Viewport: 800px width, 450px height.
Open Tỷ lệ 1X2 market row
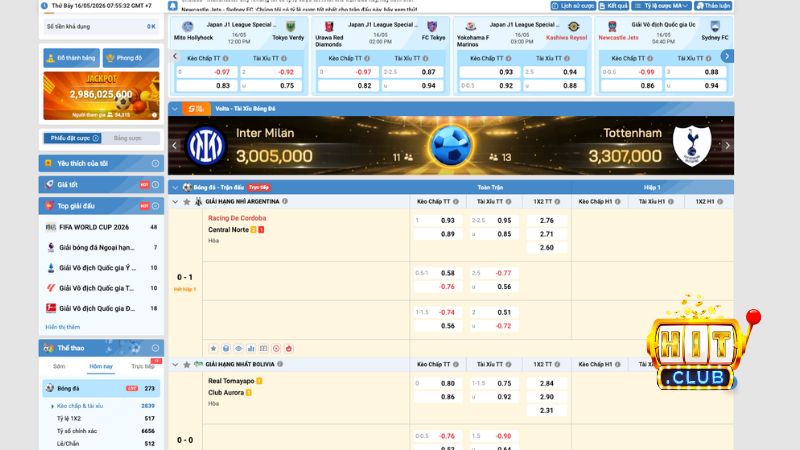click(x=102, y=418)
